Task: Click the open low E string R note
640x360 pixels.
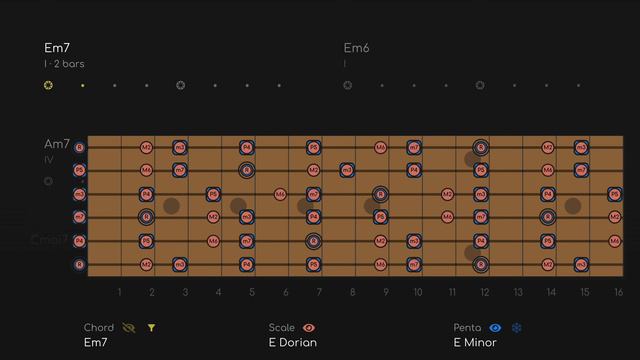Action: click(80, 264)
